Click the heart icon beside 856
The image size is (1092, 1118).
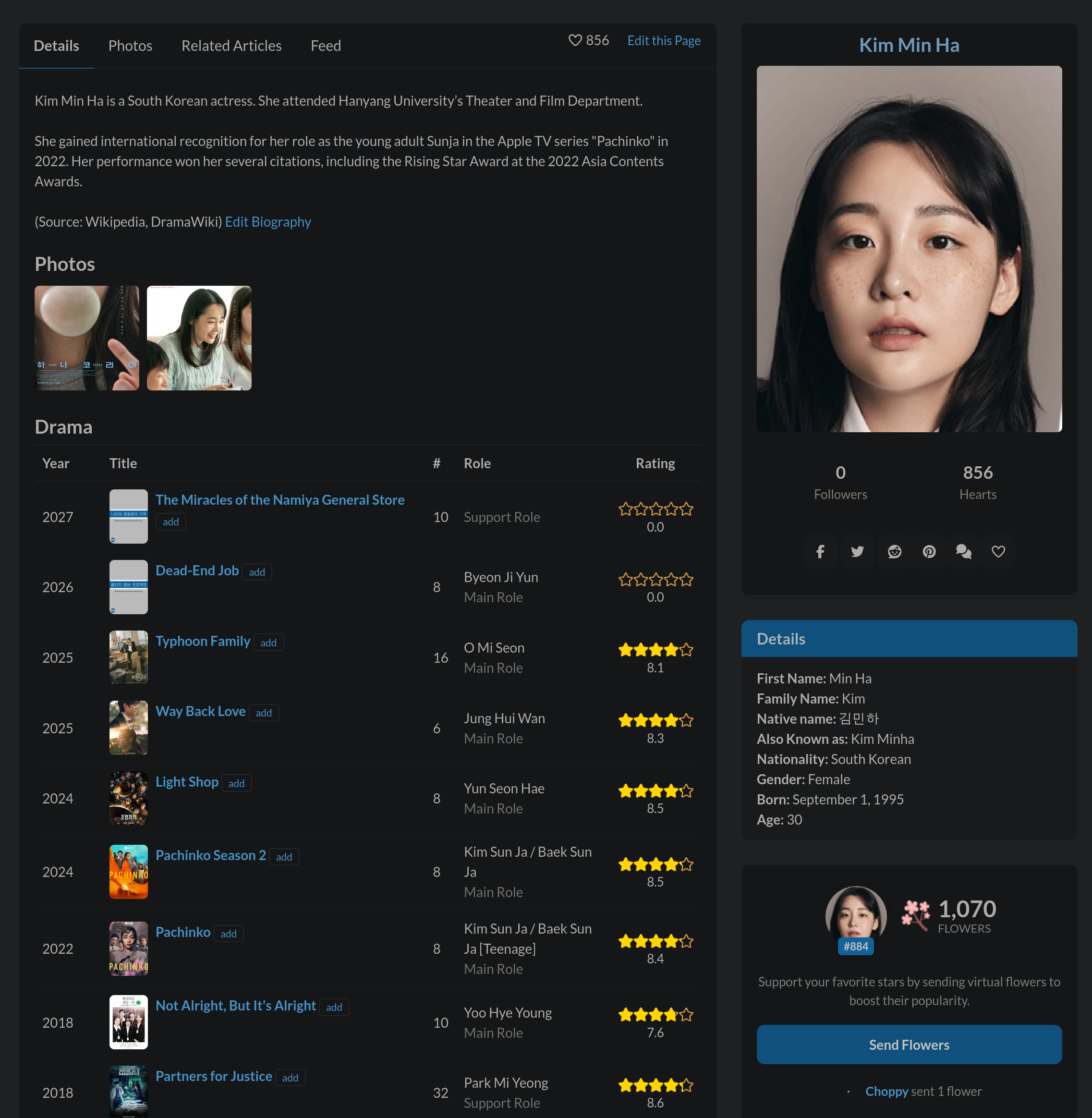tap(575, 40)
